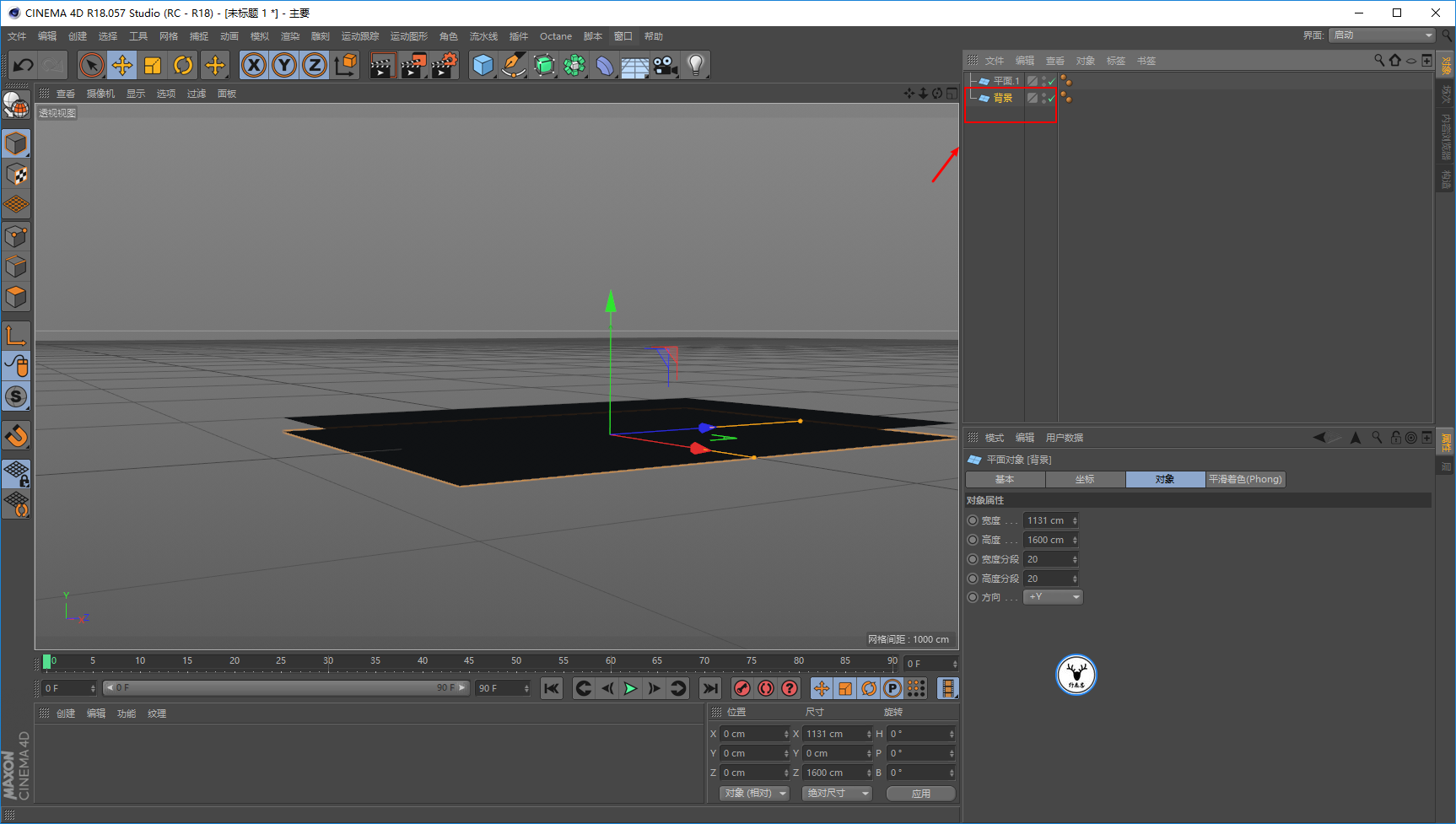This screenshot has height=824, width=1456.
Task: Toggle the snap magnet icon
Action: (16, 436)
